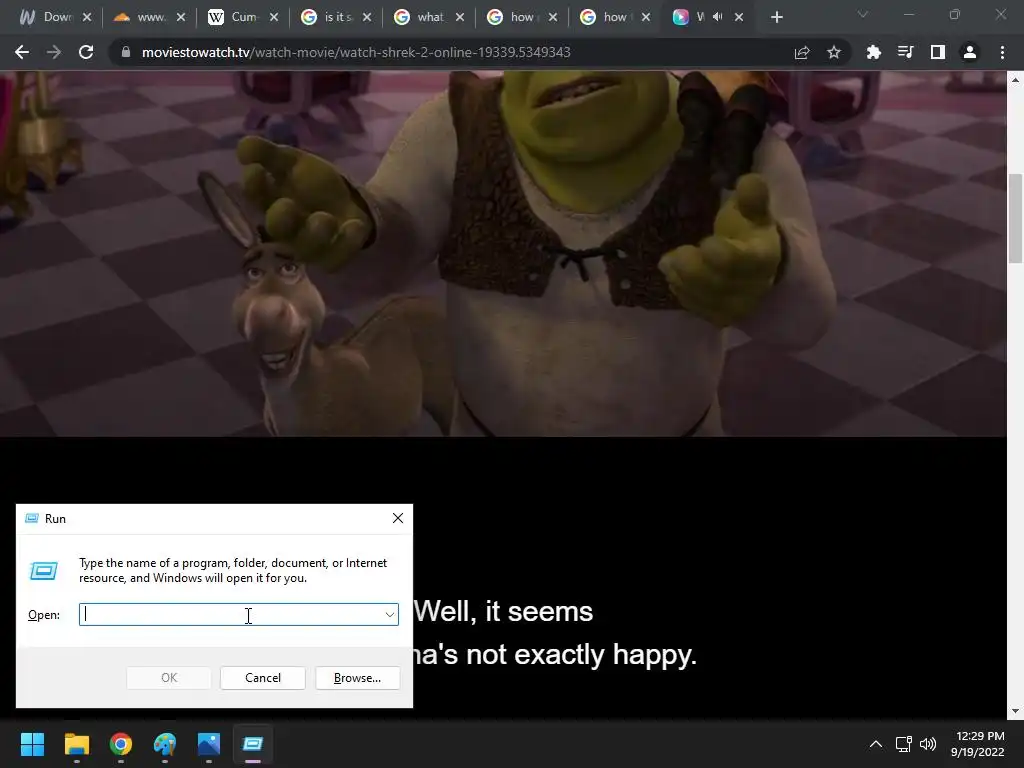This screenshot has height=768, width=1024.
Task: Share this page from the address bar
Action: (802, 52)
